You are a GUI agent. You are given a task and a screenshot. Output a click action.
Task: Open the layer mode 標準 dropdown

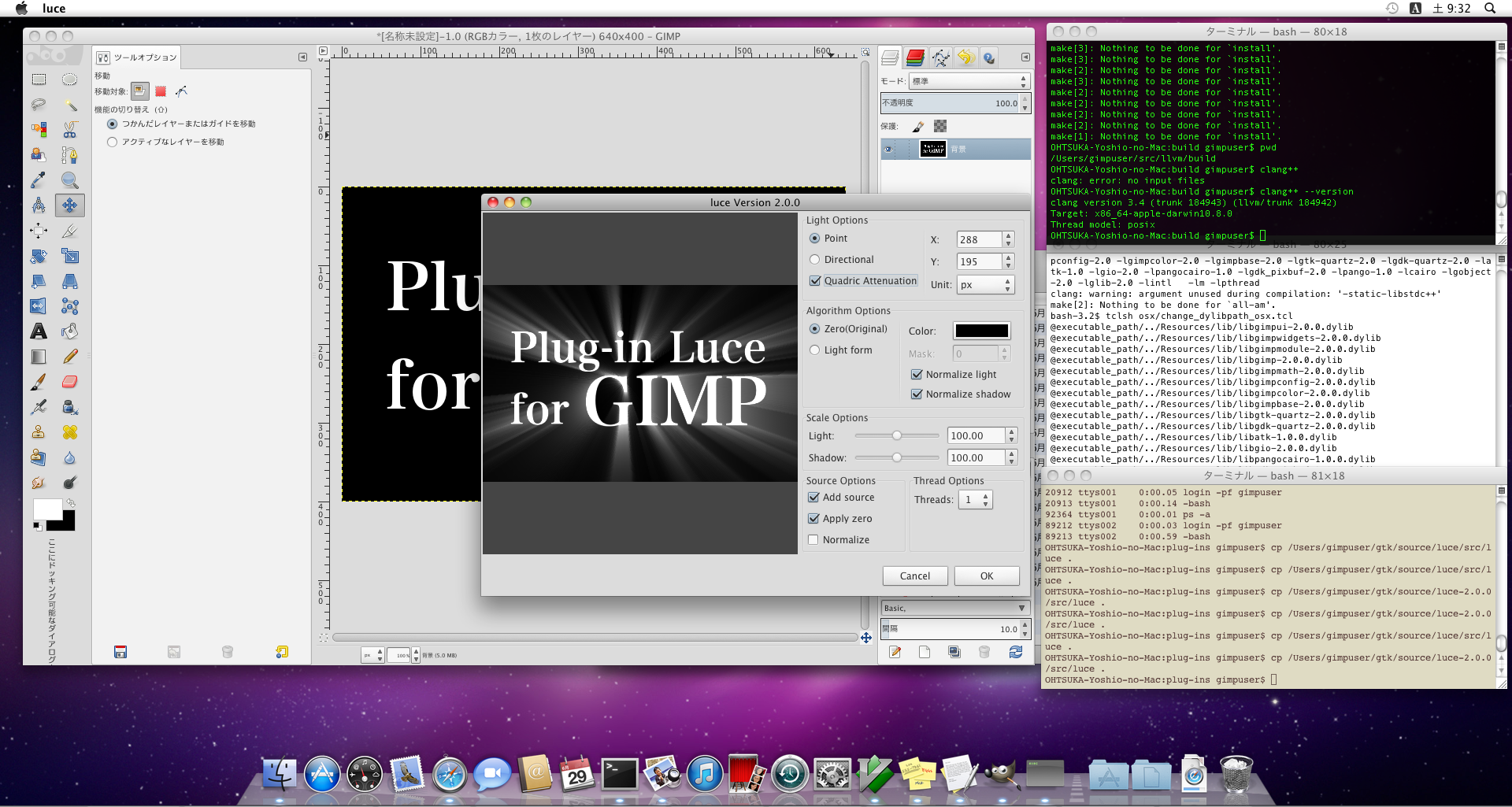coord(969,81)
